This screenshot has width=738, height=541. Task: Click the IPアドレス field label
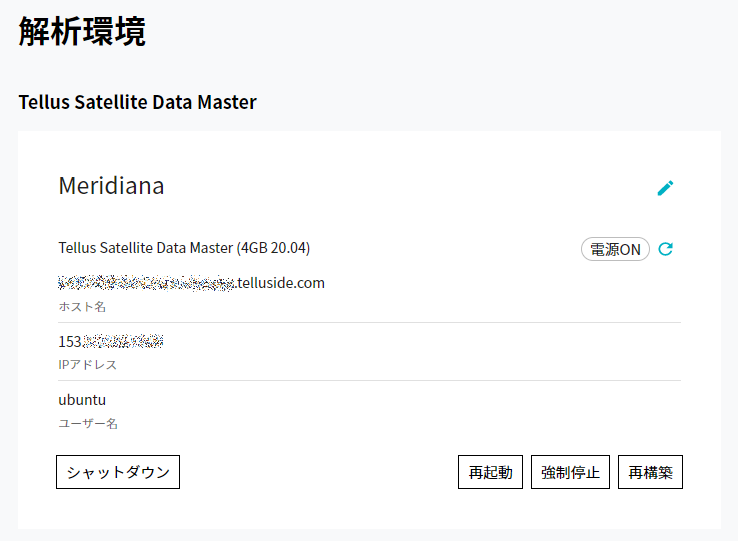click(x=88, y=364)
